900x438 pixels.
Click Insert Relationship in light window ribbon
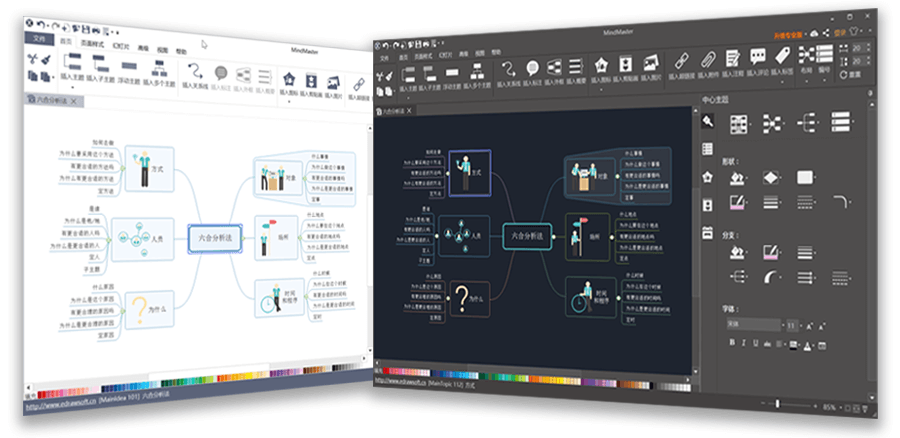(x=195, y=75)
